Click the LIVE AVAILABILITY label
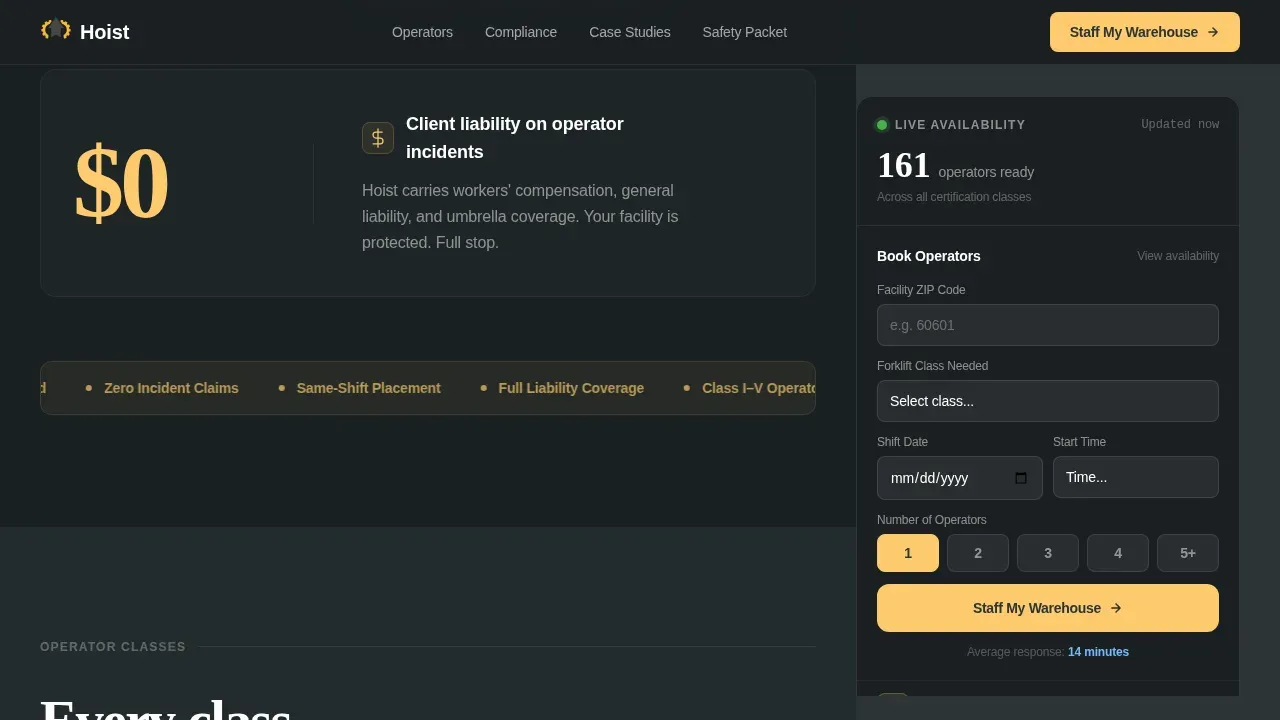This screenshot has height=720, width=1280. pos(960,125)
